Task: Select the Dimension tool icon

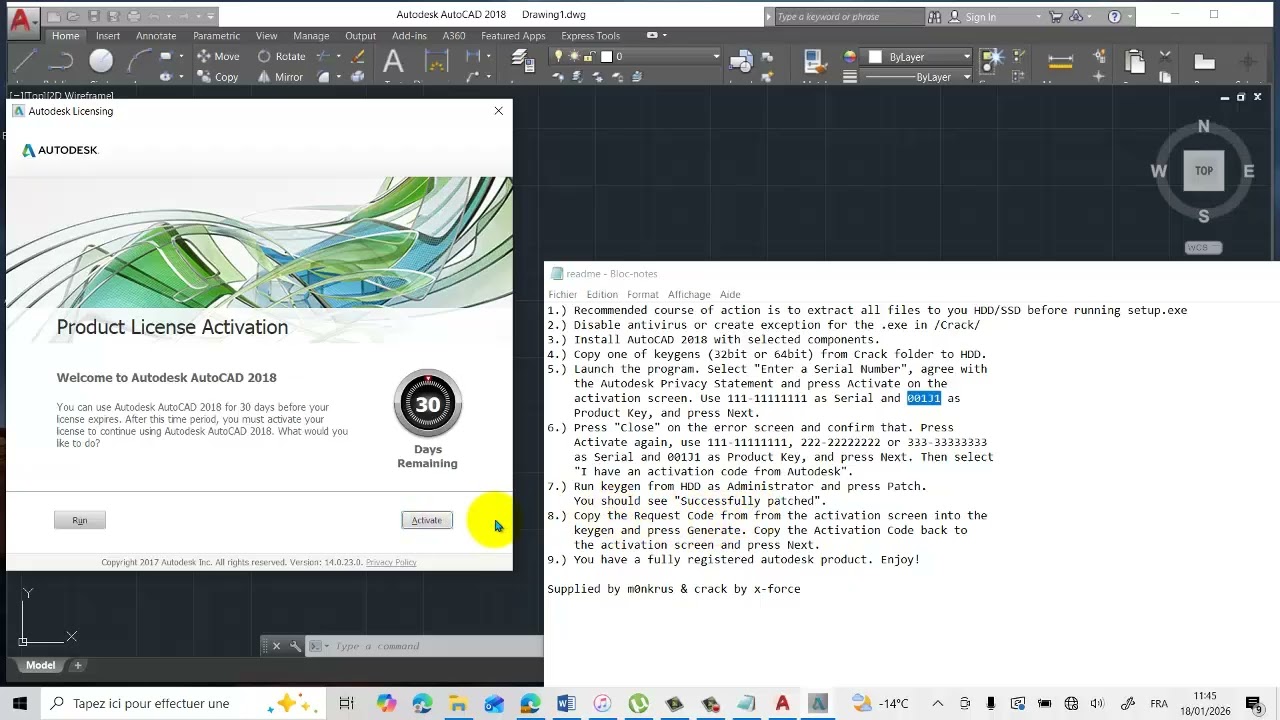Action: tap(437, 62)
